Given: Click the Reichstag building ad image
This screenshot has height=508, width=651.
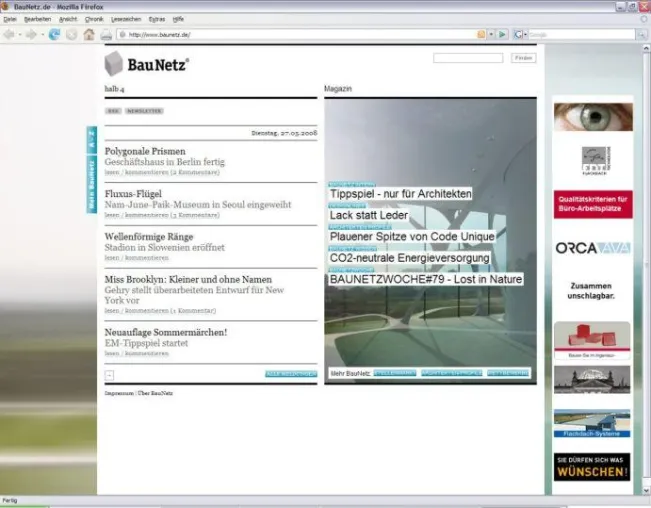Looking at the screenshot, I should pyautogui.click(x=592, y=379).
